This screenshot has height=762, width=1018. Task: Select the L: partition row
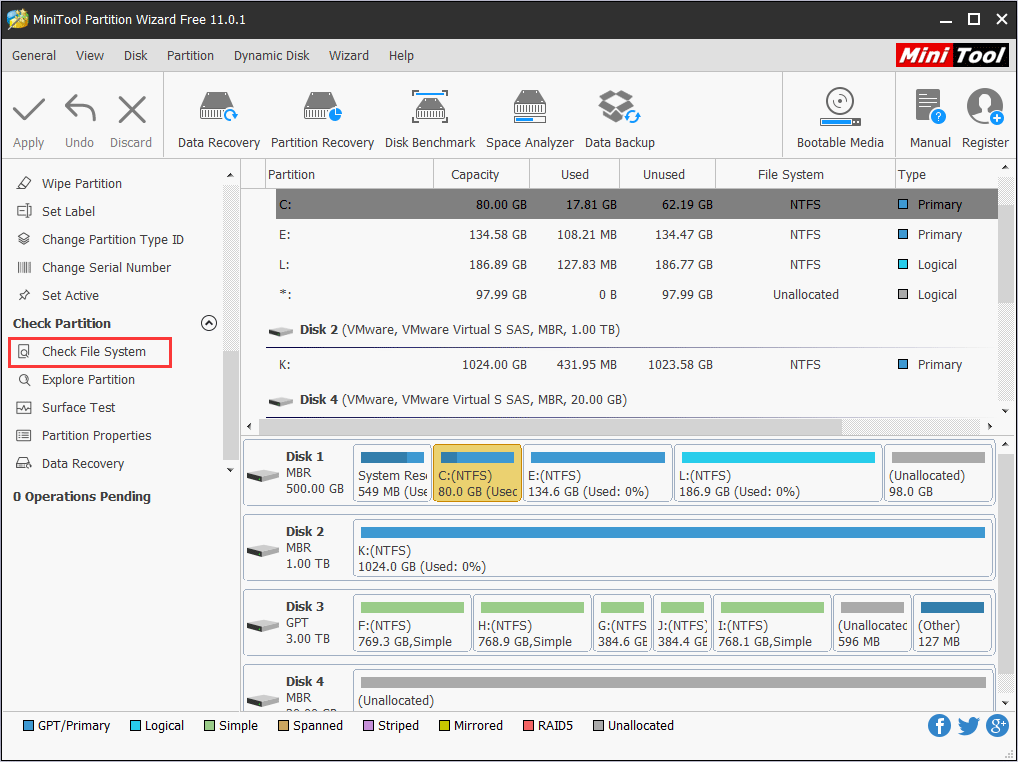click(x=636, y=264)
